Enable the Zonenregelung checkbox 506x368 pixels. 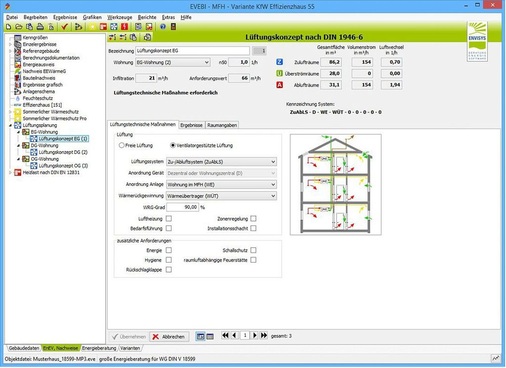point(253,219)
